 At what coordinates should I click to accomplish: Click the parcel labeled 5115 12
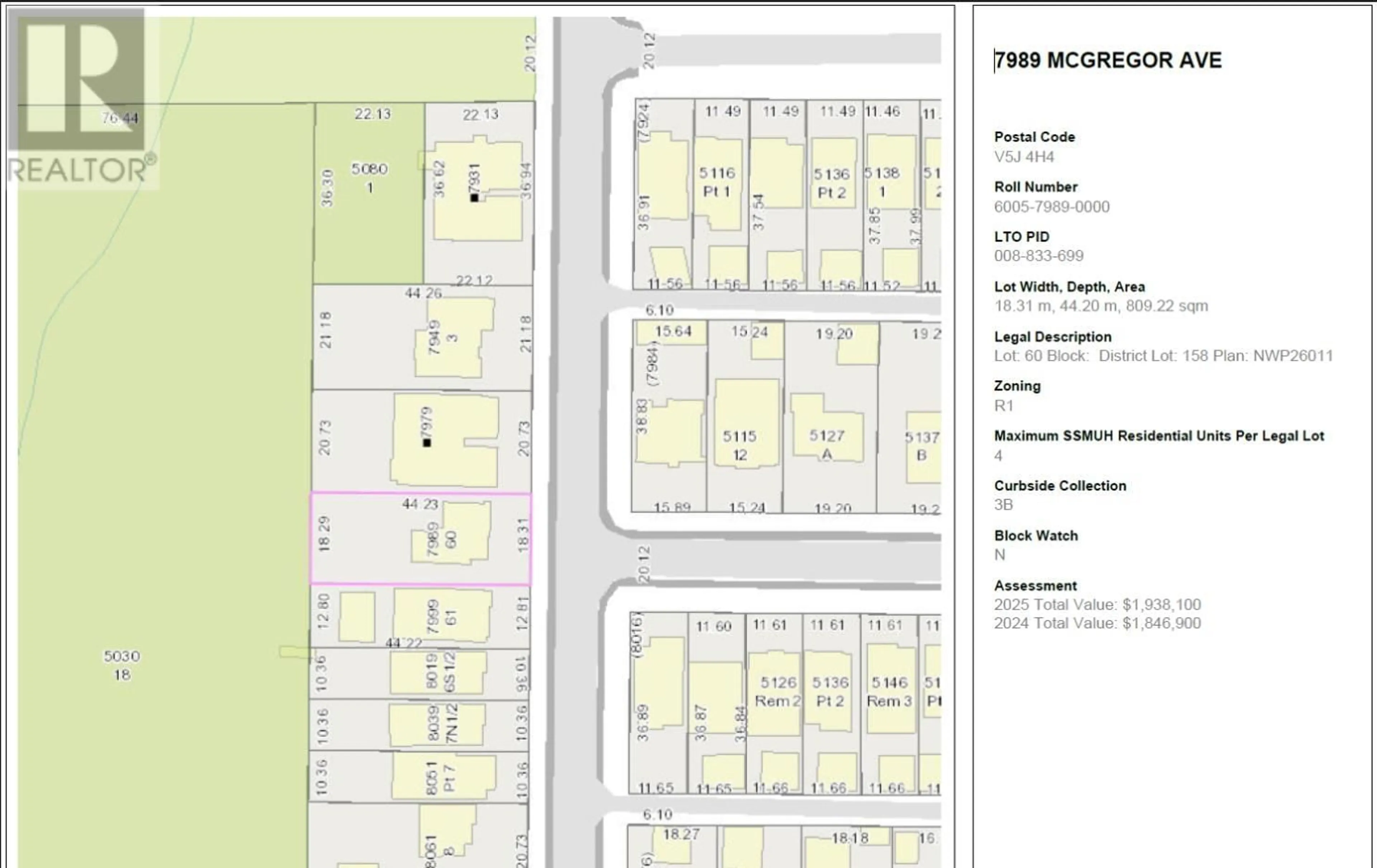(x=745, y=416)
